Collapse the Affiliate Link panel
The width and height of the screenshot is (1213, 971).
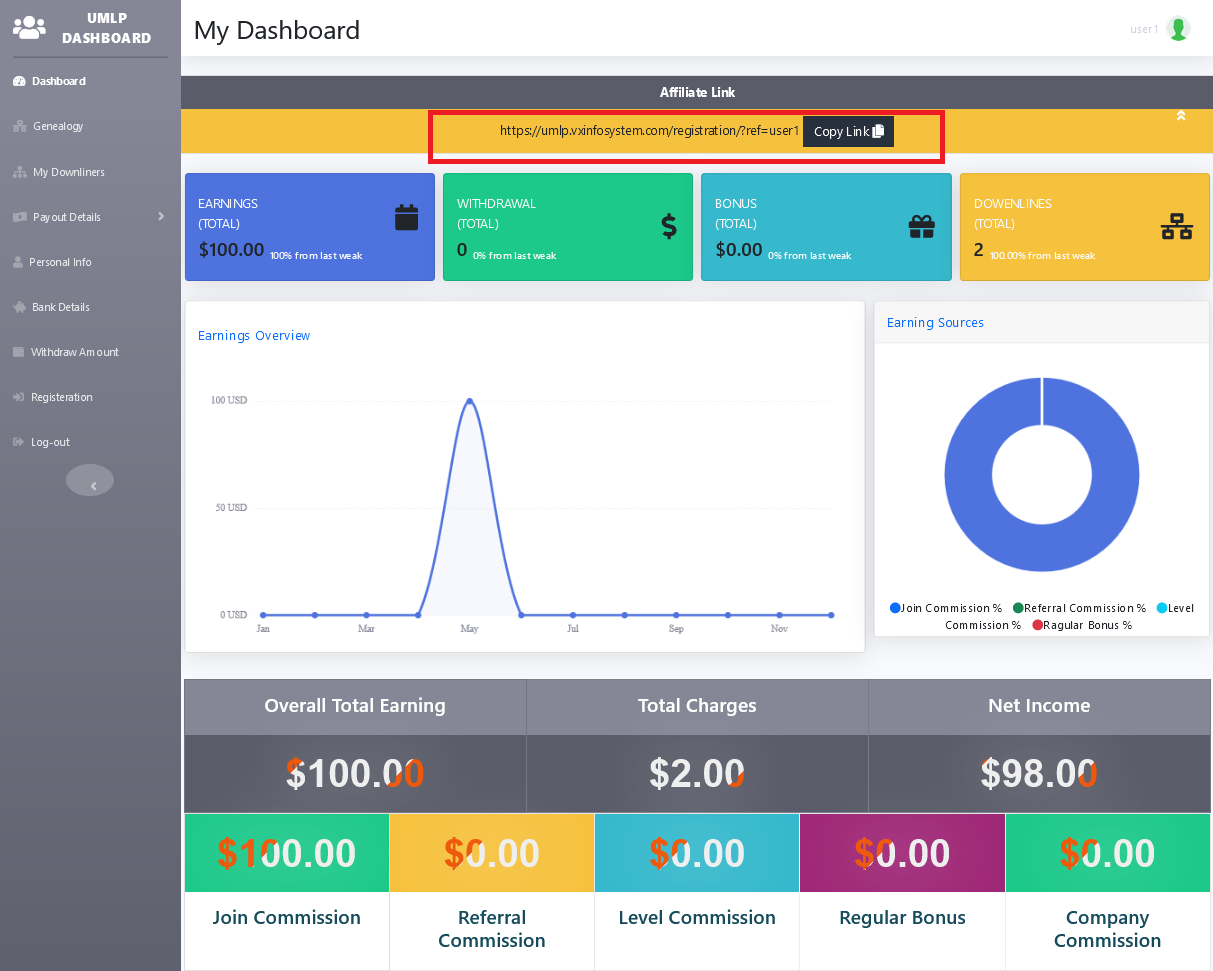pos(1180,116)
